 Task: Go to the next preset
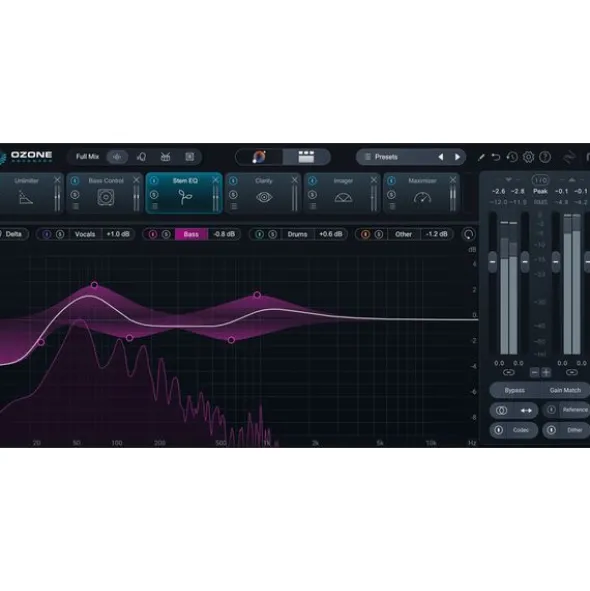[457, 157]
